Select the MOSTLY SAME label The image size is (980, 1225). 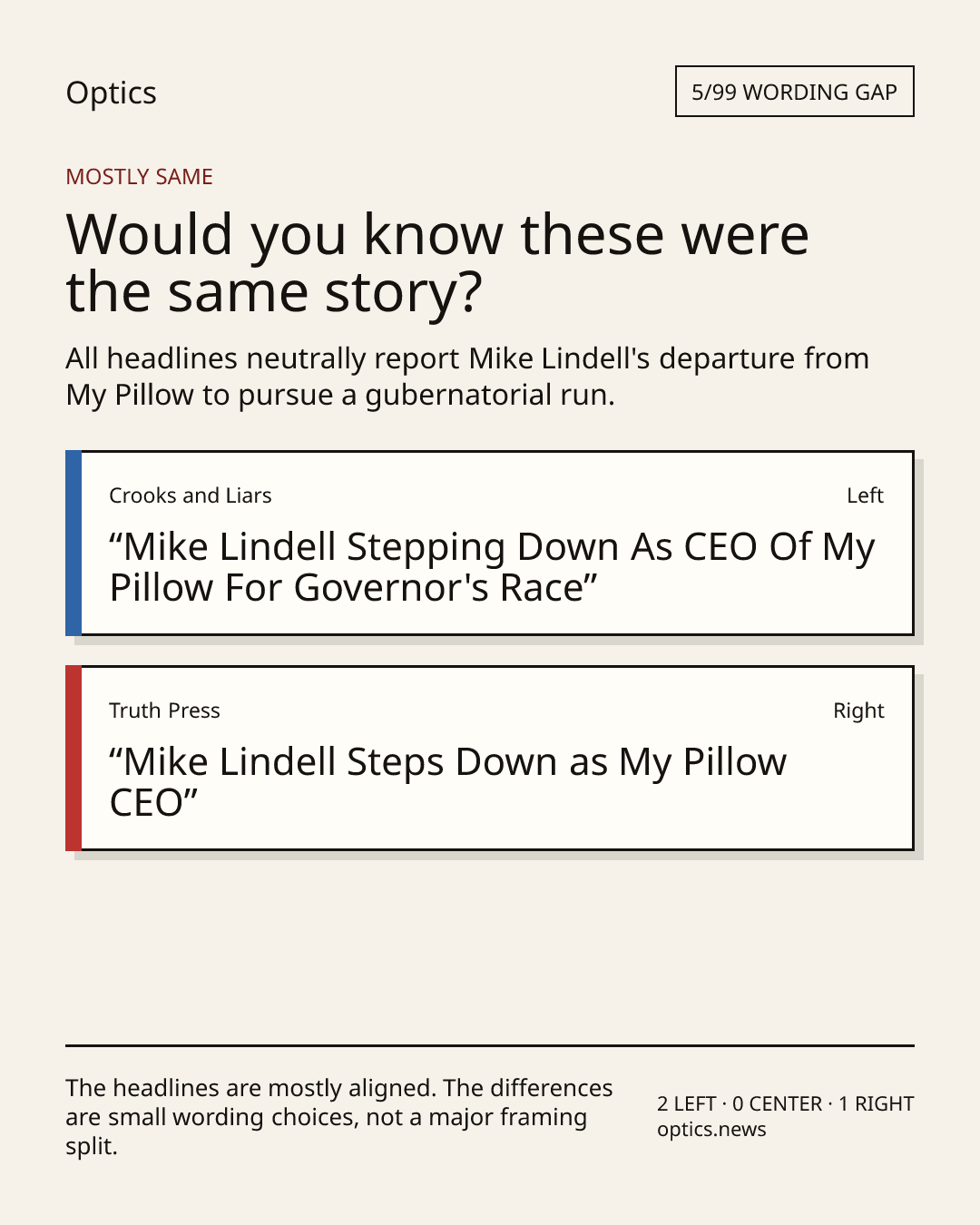(139, 177)
